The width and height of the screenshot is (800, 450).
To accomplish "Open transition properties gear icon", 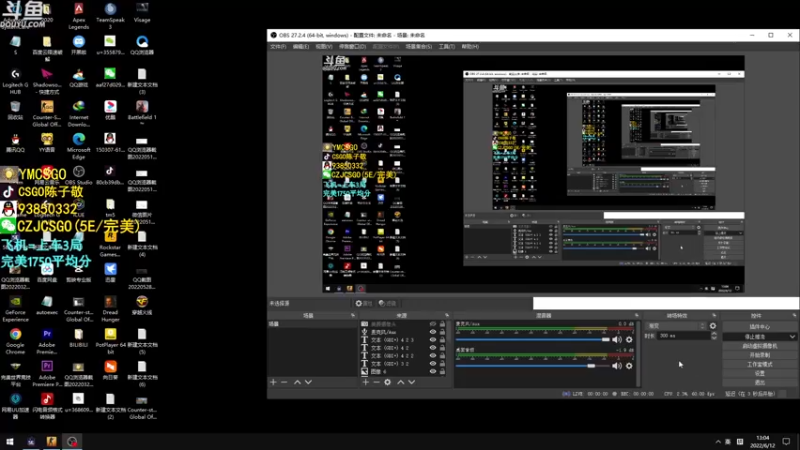I will 713,326.
